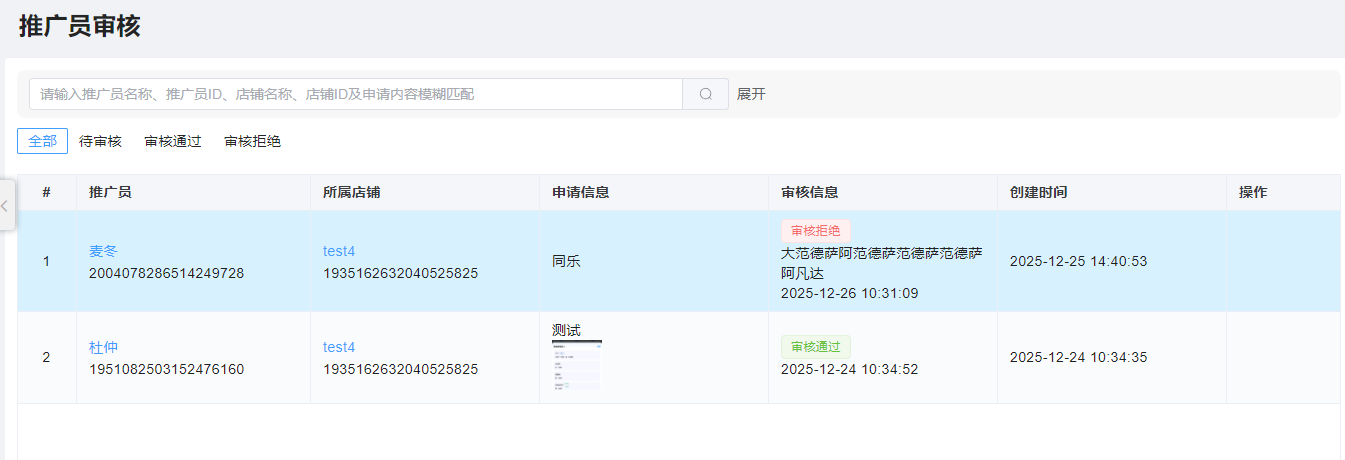
Task: Click the red 审核拒绝 status tag in row 1
Action: point(815,230)
